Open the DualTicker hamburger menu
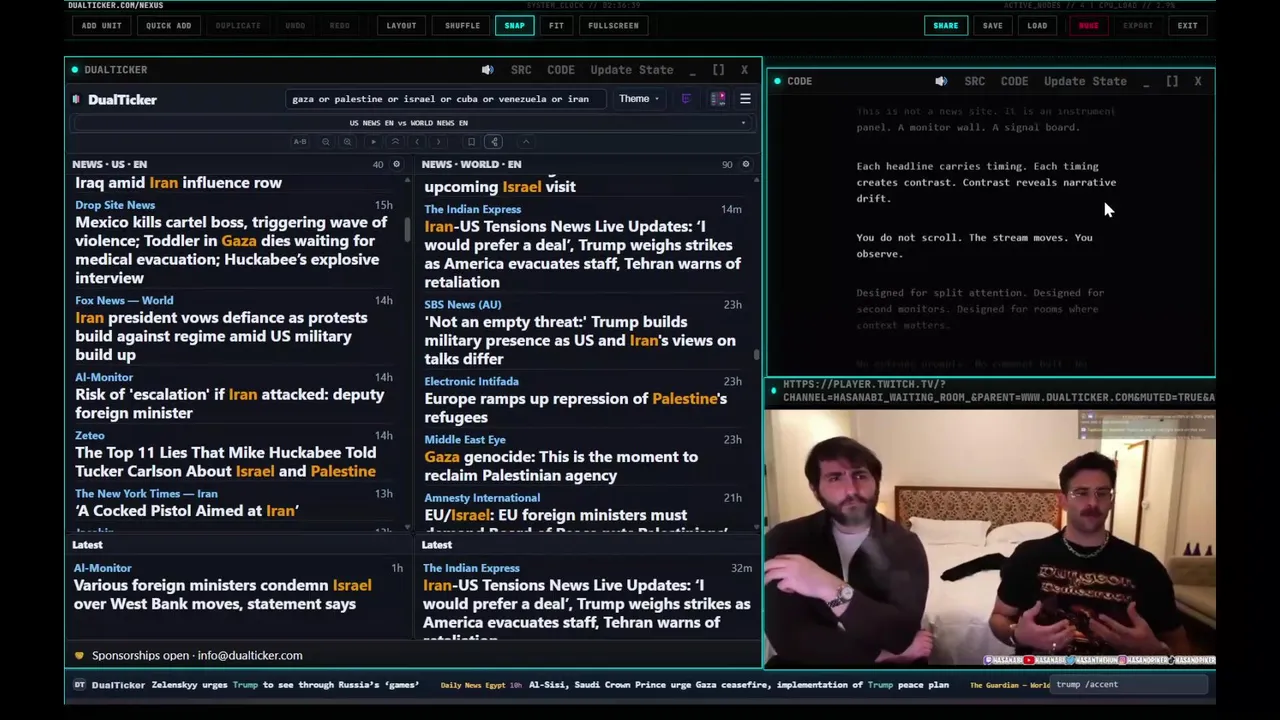Image resolution: width=1280 pixels, height=720 pixels. [745, 99]
